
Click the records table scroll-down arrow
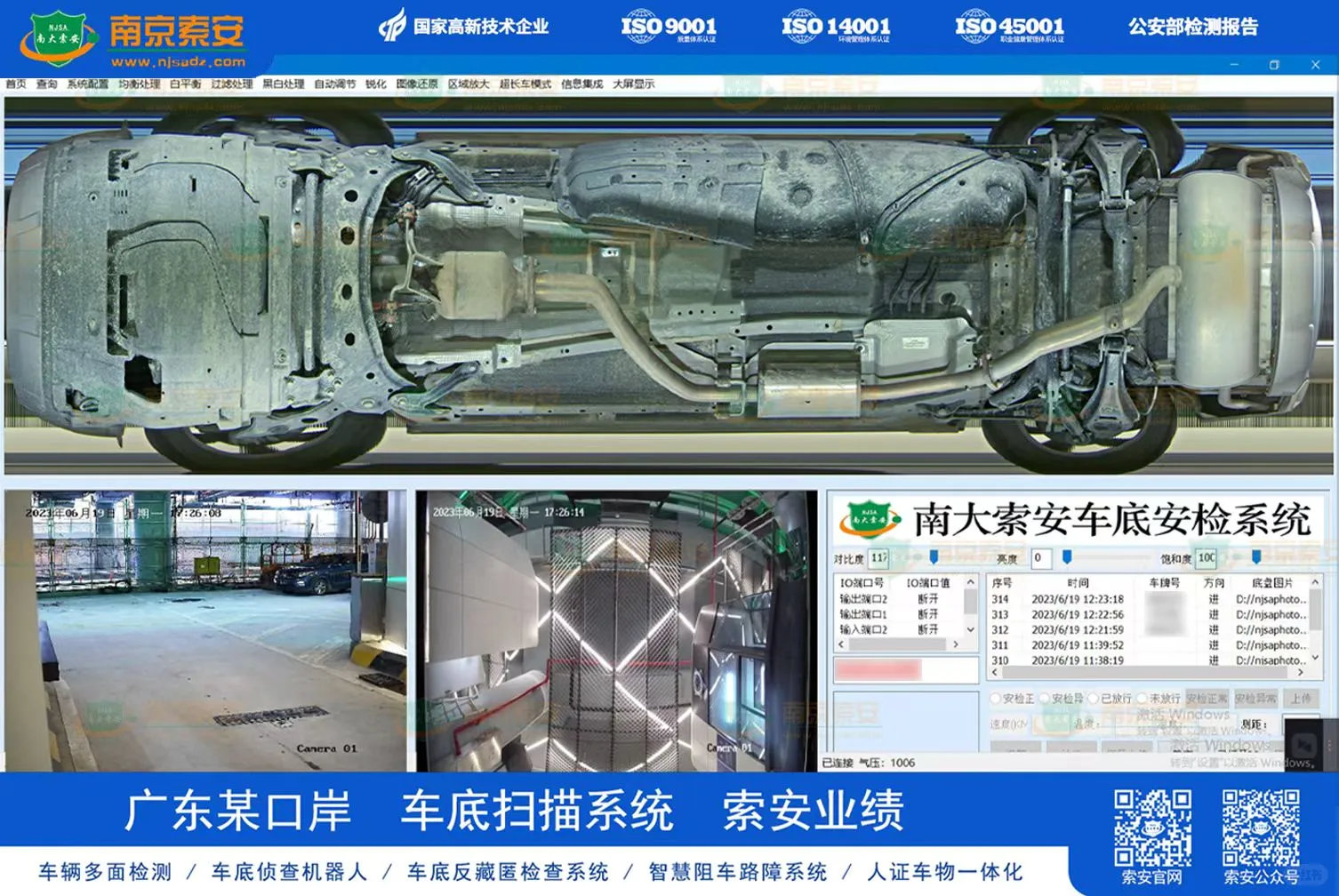click(x=1316, y=658)
